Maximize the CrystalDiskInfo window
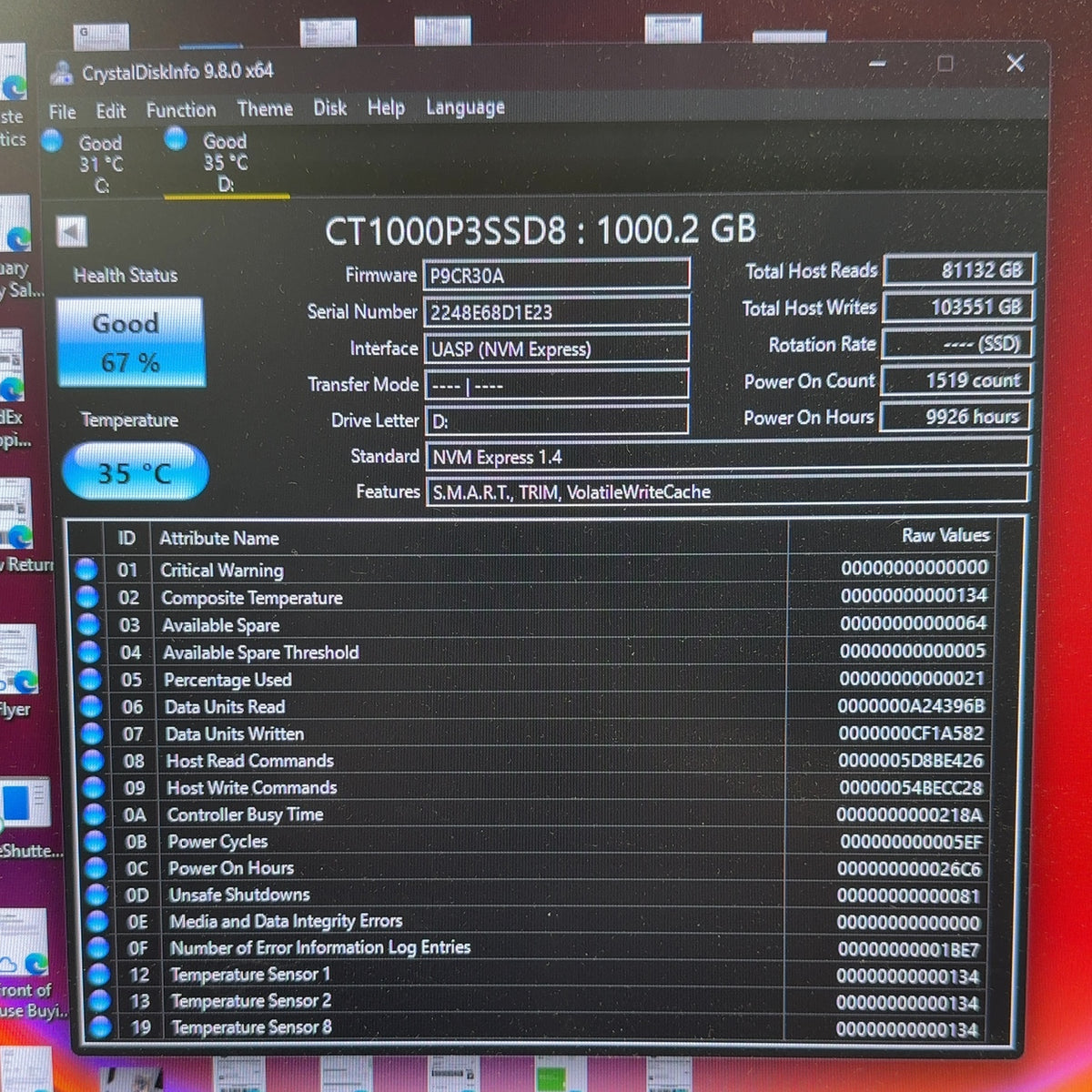This screenshot has height=1092, width=1092. pyautogui.click(x=945, y=63)
